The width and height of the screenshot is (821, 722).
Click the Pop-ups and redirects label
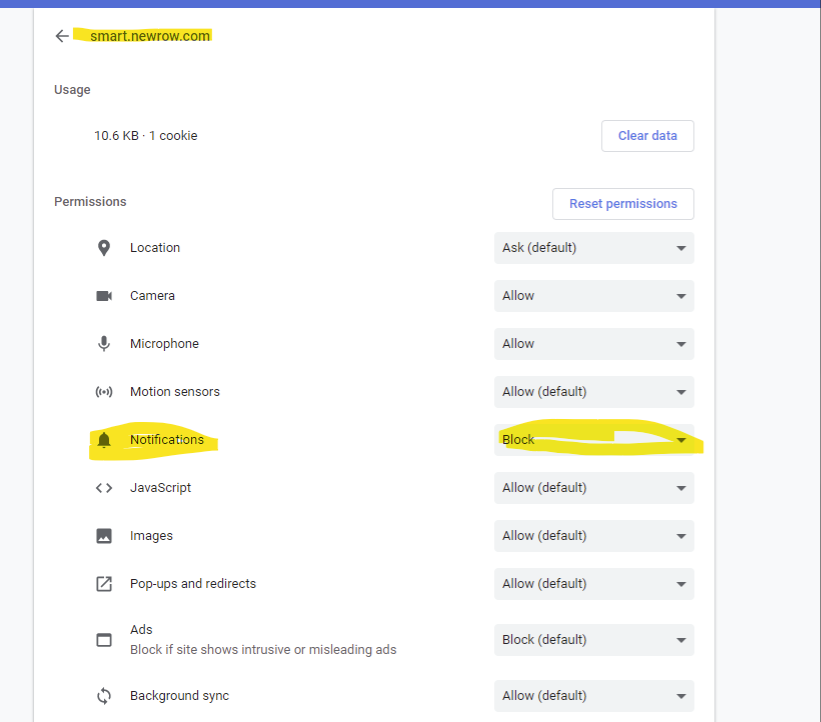193,584
